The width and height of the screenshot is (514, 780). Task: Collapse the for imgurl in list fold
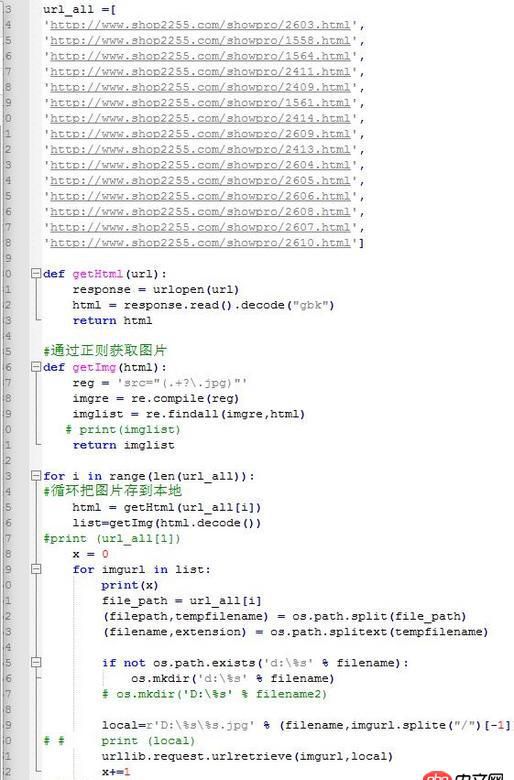(x=36, y=569)
